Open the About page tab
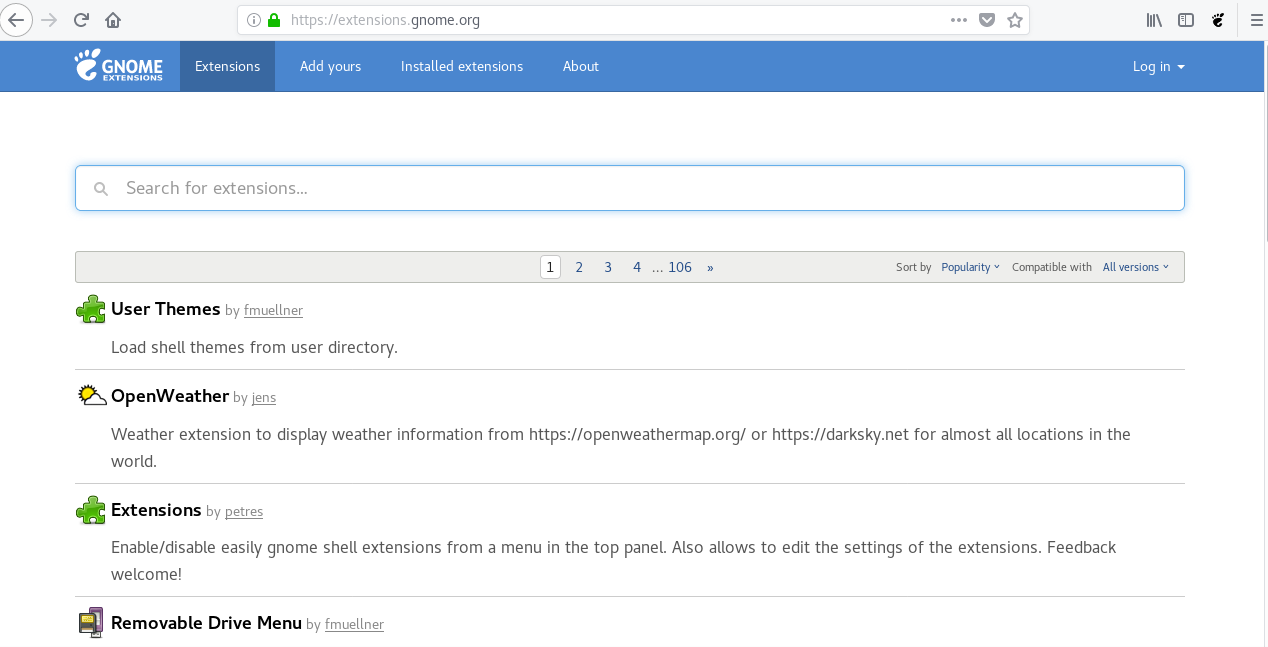The height and width of the screenshot is (647, 1268). 580,66
